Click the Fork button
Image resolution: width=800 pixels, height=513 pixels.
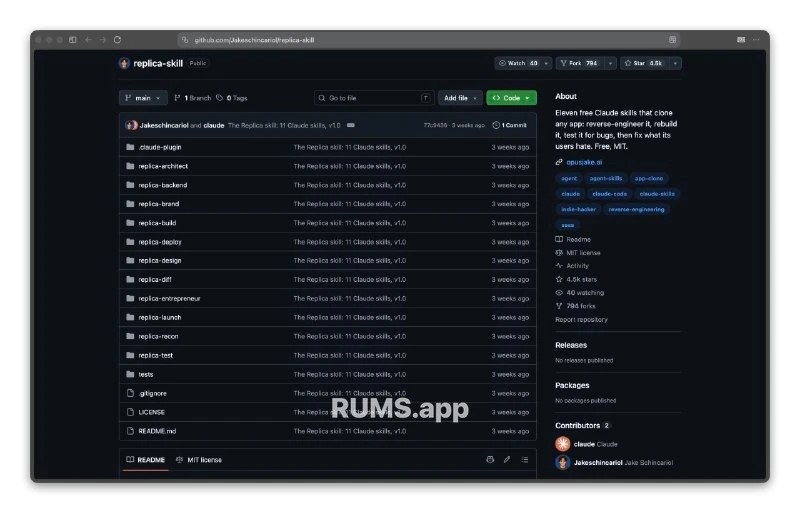tap(580, 63)
